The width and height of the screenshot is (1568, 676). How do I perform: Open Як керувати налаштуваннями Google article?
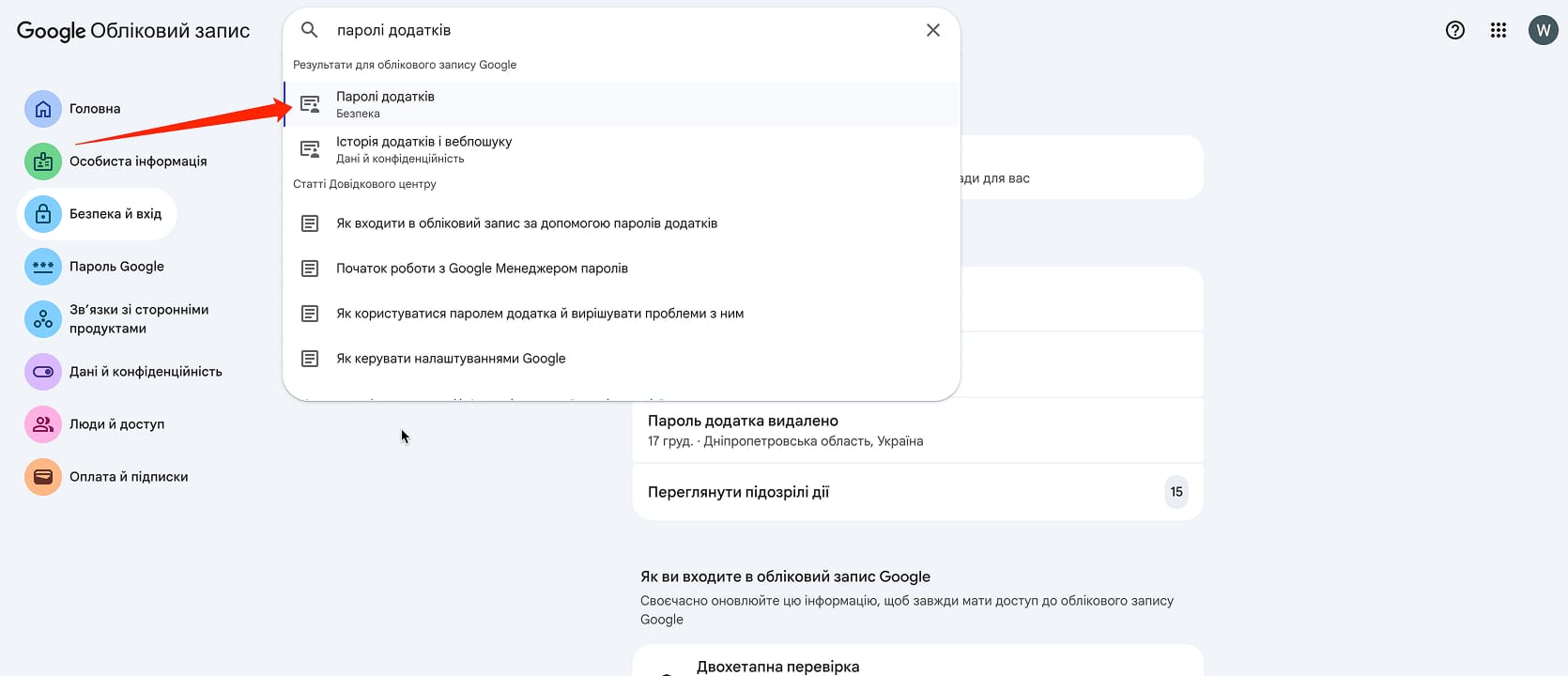click(451, 359)
